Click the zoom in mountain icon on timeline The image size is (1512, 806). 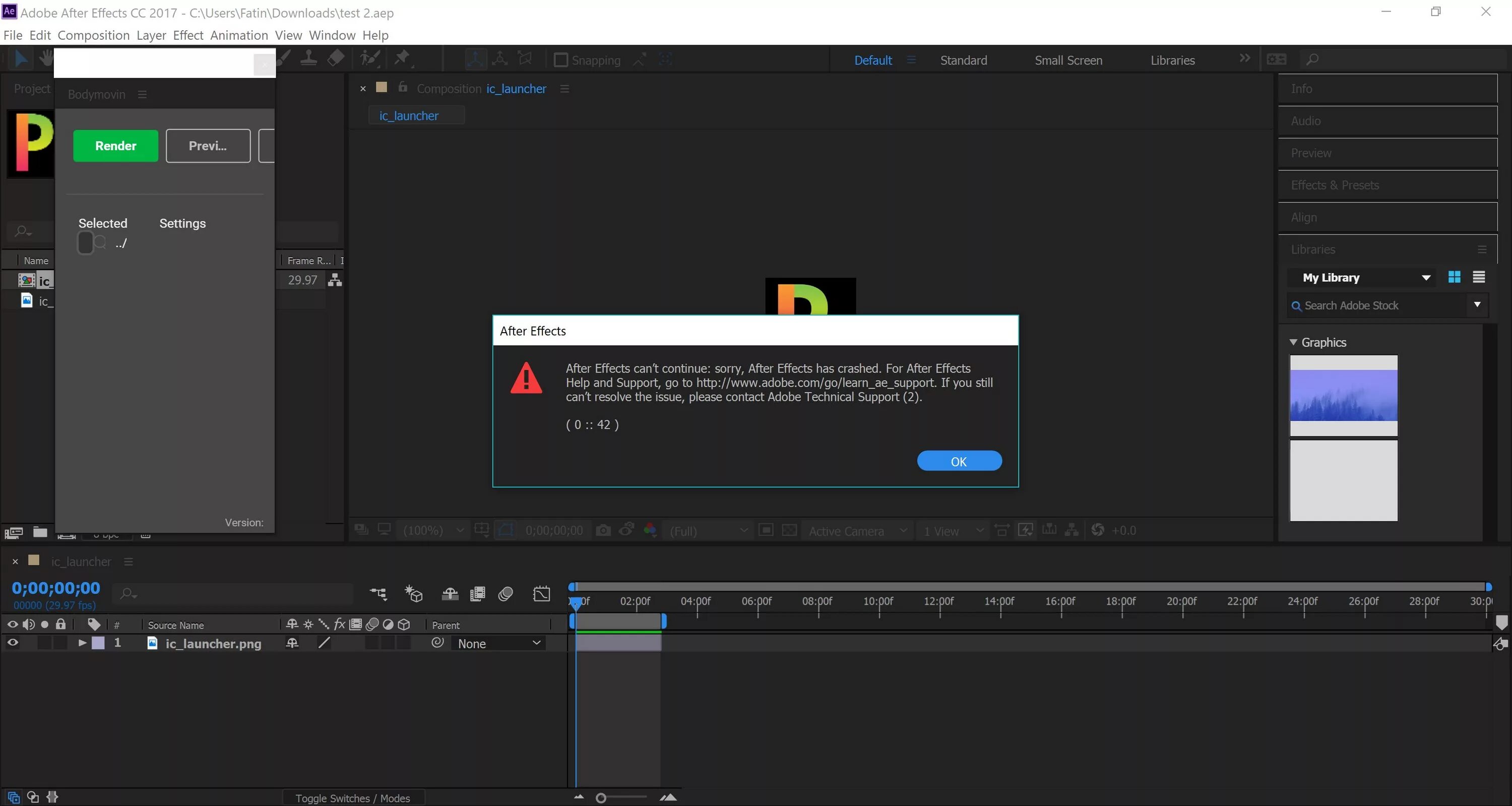[668, 797]
